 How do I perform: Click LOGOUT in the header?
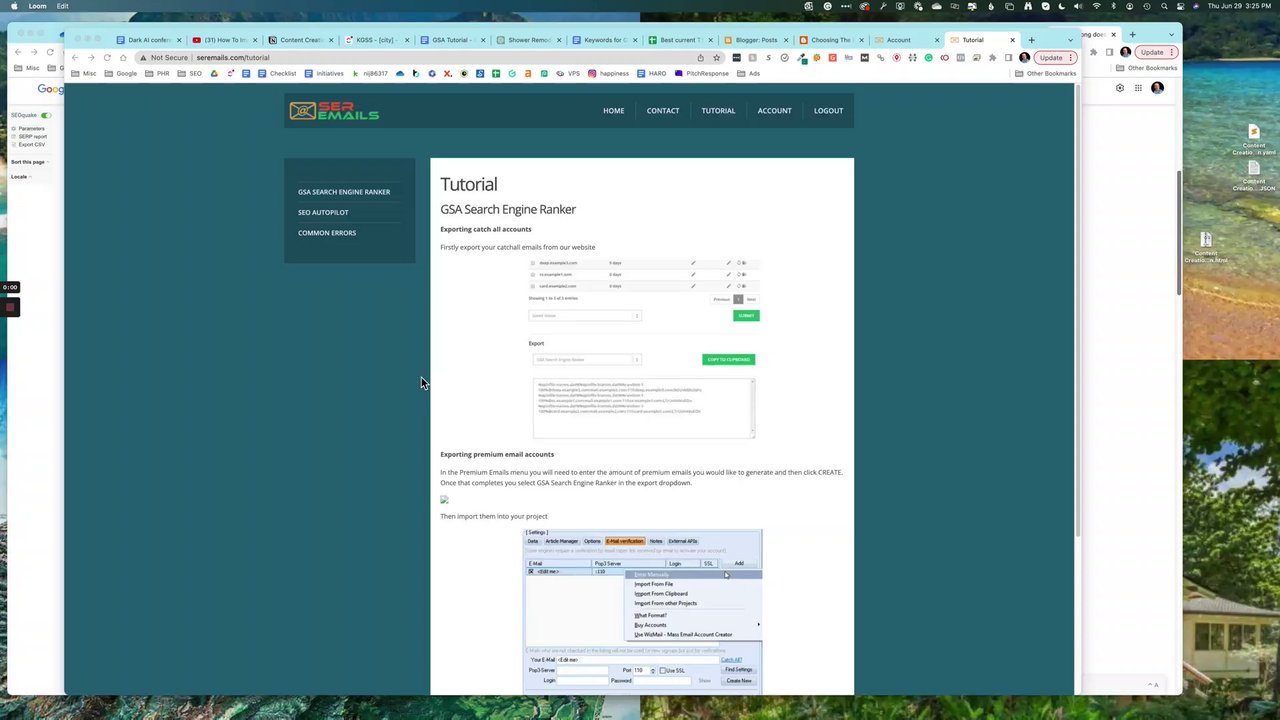click(828, 111)
